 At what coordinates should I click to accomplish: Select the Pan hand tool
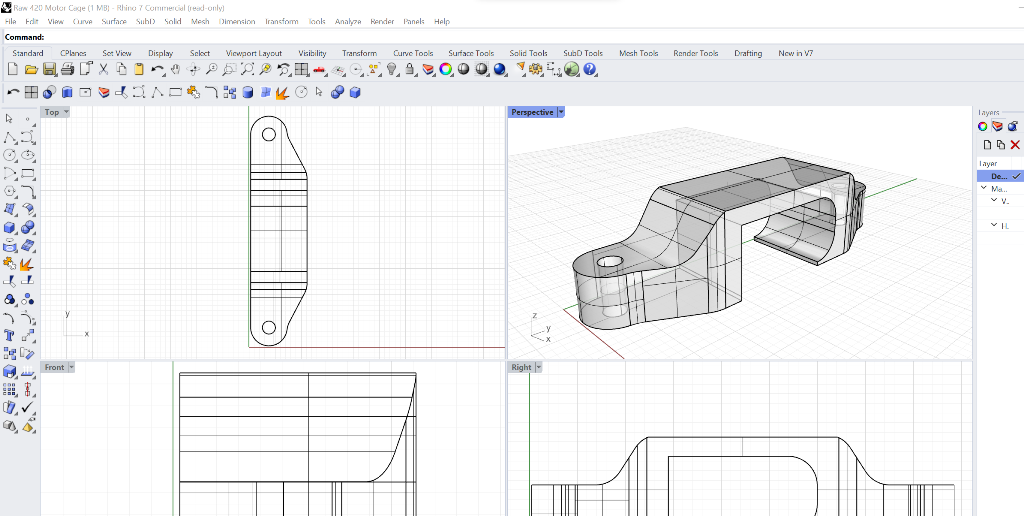point(176,69)
